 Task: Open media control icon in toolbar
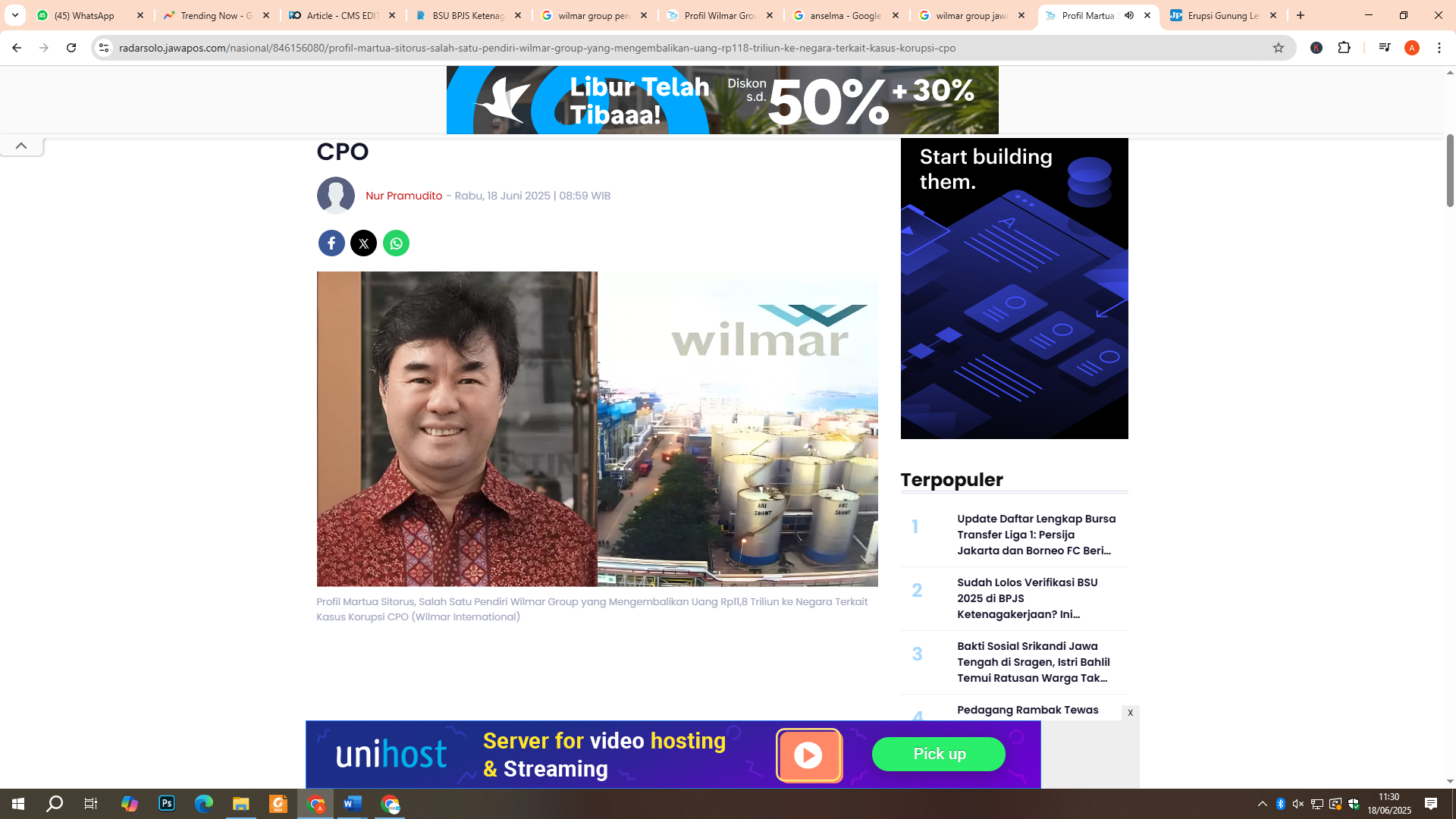[1385, 48]
